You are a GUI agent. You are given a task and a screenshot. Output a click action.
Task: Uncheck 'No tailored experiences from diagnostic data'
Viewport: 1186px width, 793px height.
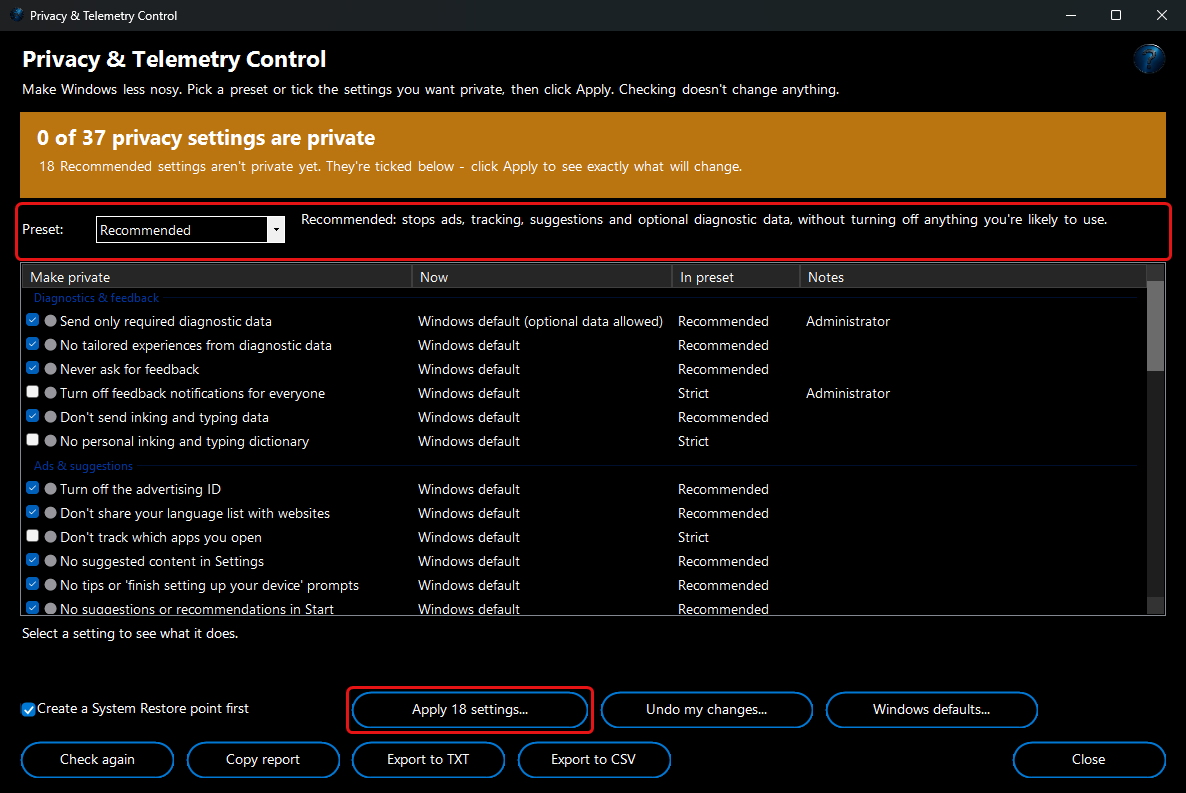click(33, 344)
